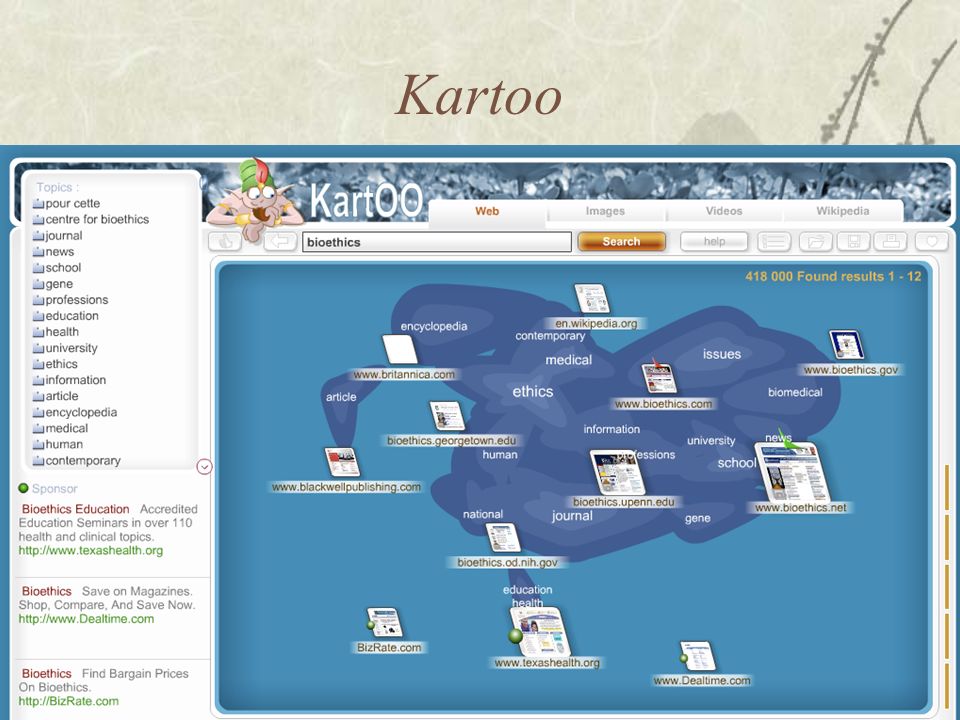Click the 'issues' keyword on the map
960x720 pixels.
(722, 354)
